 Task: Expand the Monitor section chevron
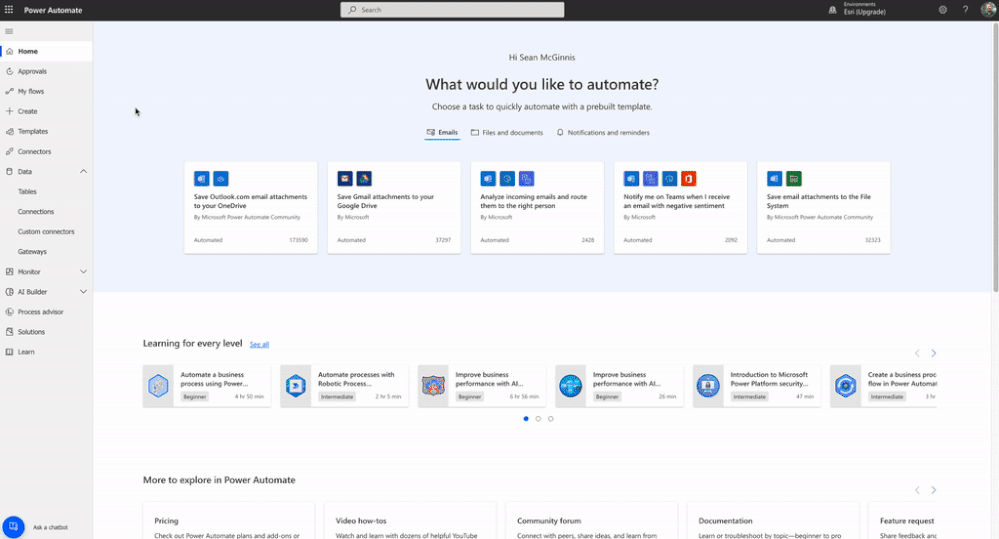83,271
